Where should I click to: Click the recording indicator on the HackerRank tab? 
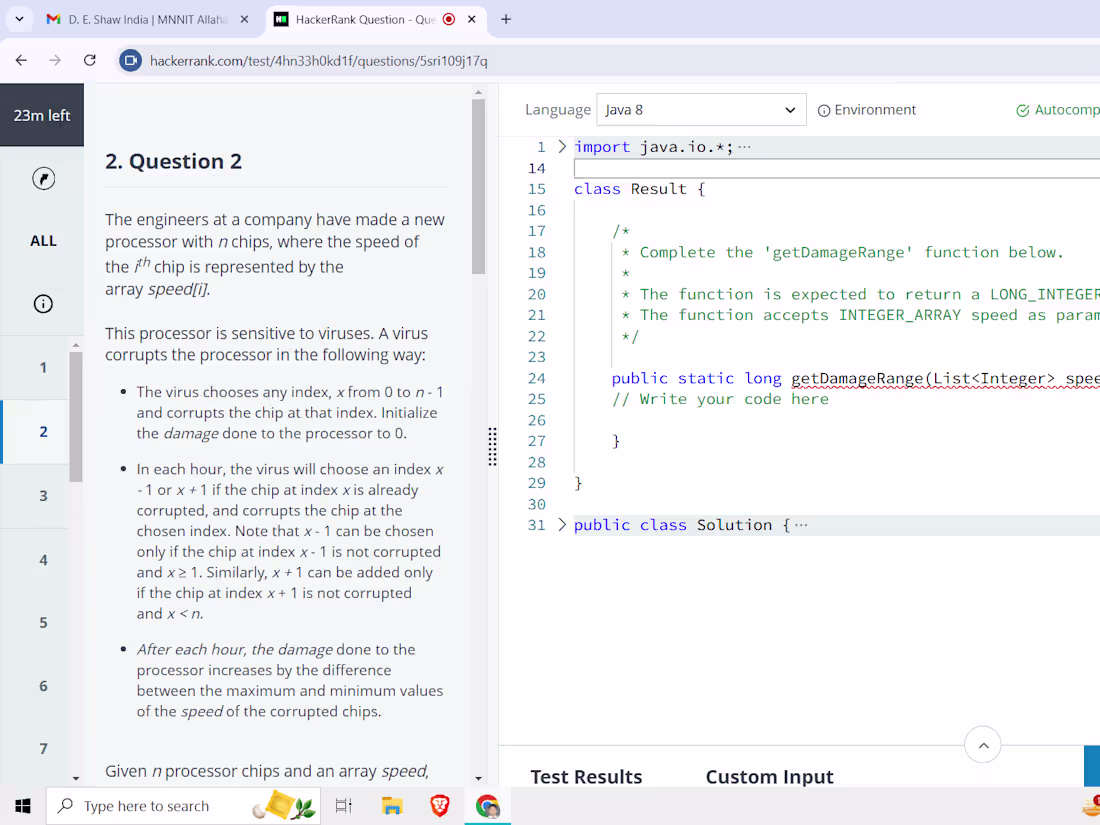(x=449, y=20)
